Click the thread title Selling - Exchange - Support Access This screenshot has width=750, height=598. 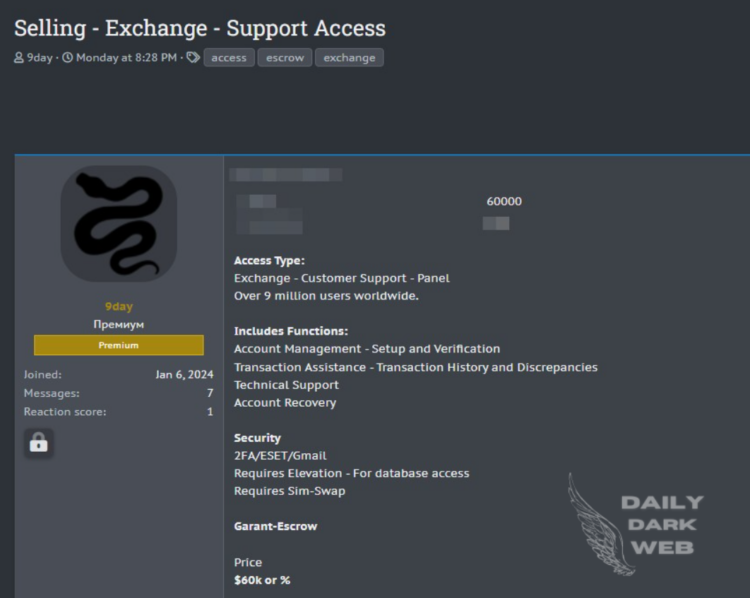tap(200, 28)
